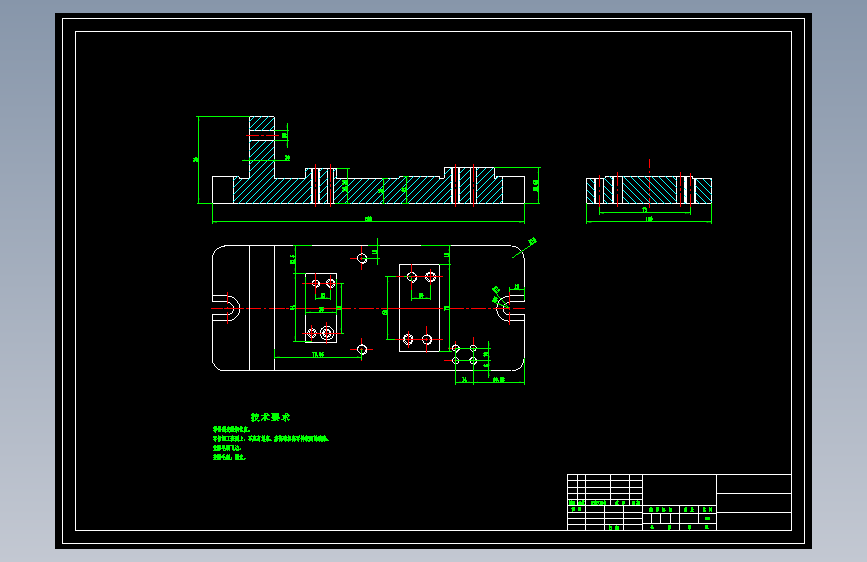Image resolution: width=867 pixels, height=562 pixels.
Task: Select the vertical height dimension left of upright
Action: [197, 160]
